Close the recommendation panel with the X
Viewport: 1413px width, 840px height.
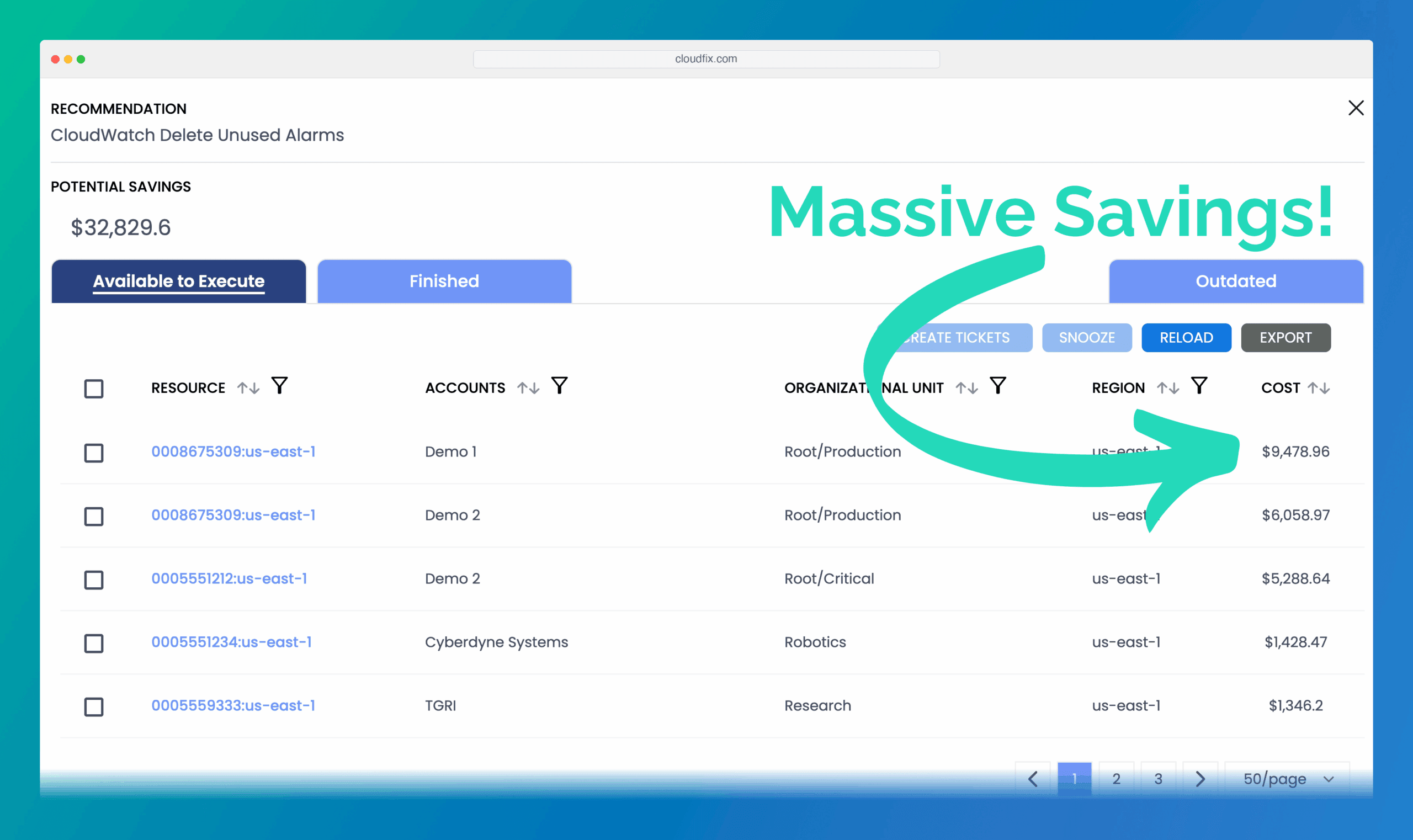[1355, 108]
